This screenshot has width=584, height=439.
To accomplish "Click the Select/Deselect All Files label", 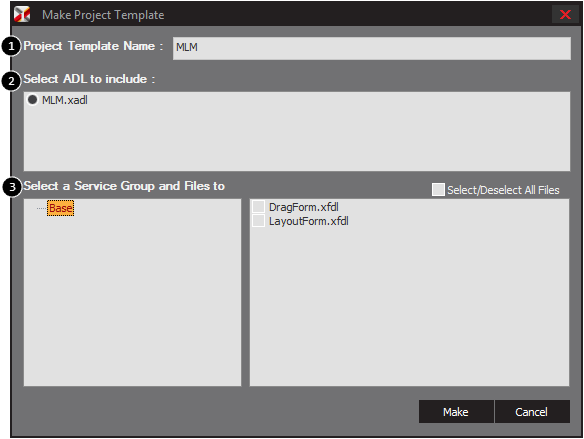I will tap(503, 190).
